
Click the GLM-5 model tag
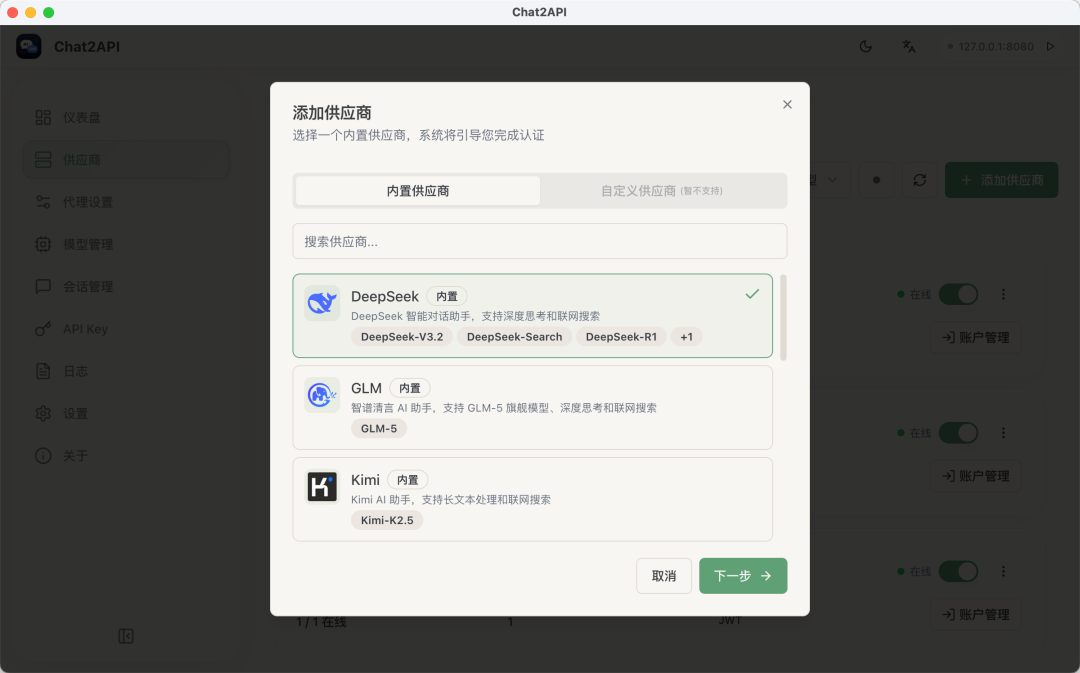(x=379, y=428)
